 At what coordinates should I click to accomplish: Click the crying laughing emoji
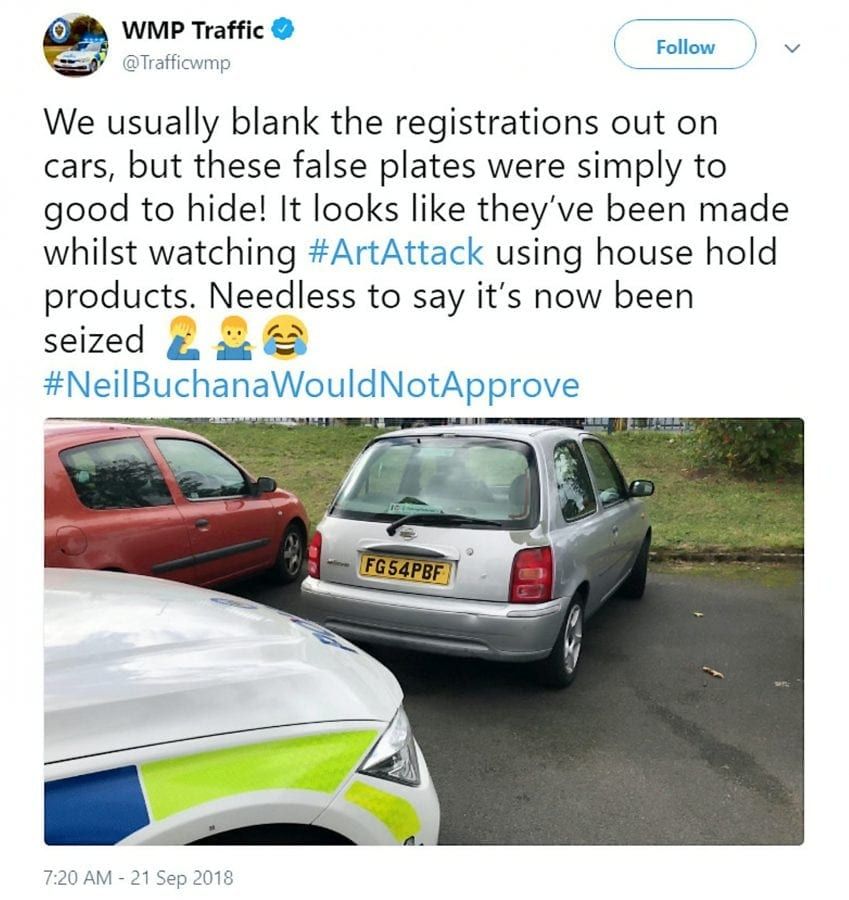click(x=285, y=338)
